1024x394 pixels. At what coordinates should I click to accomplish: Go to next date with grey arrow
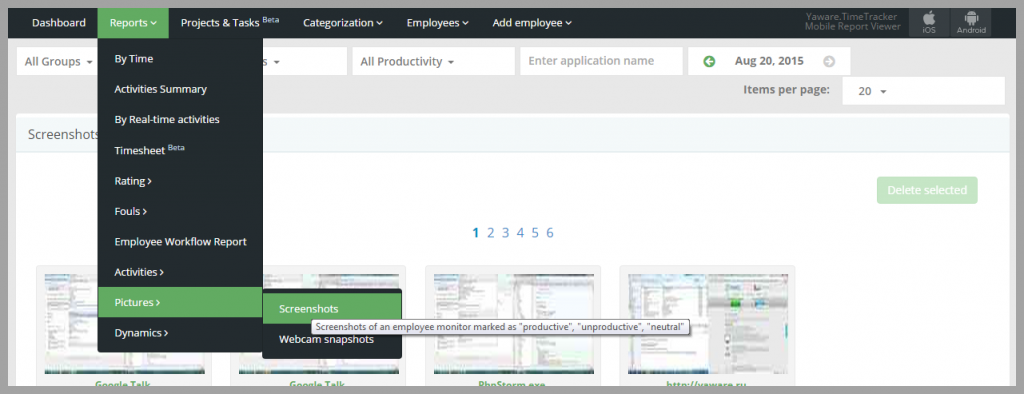click(829, 61)
